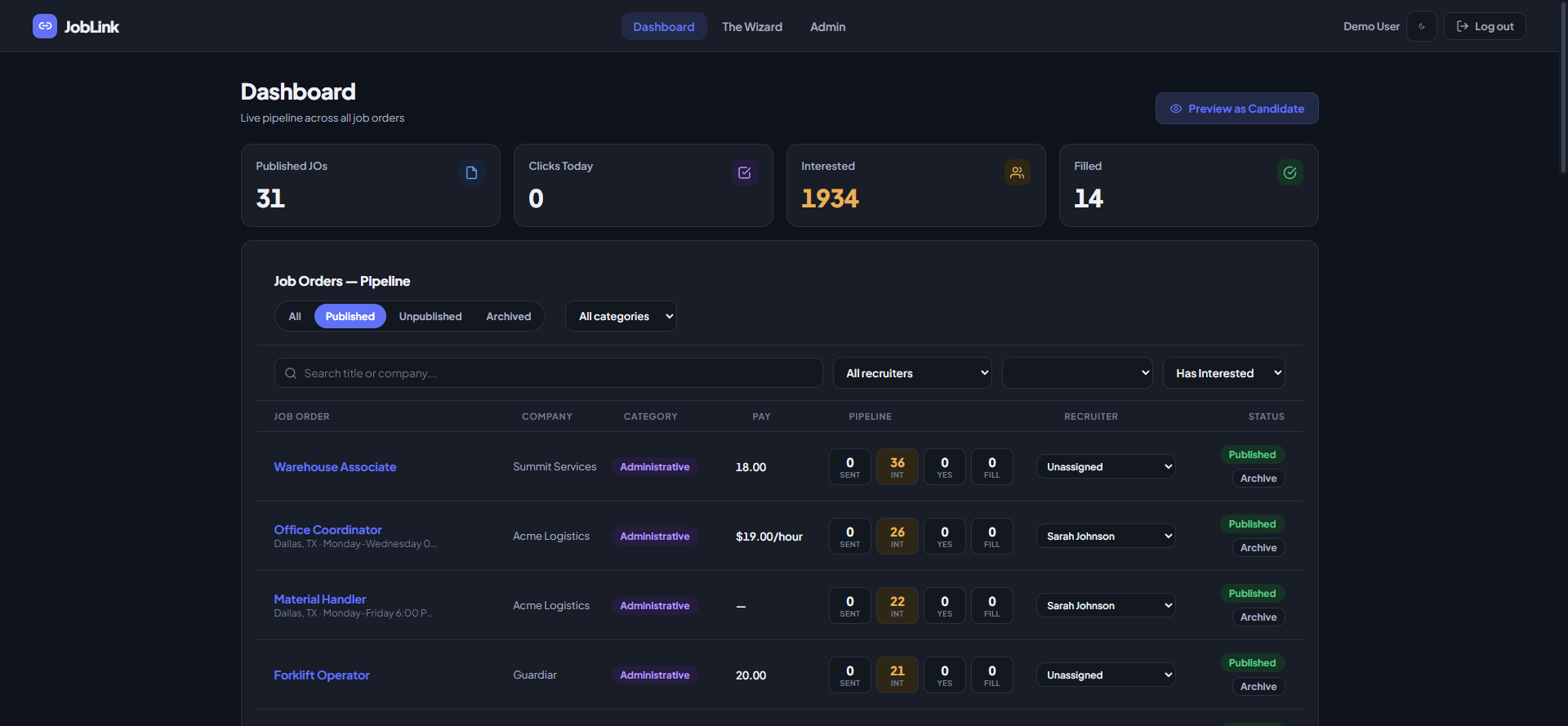Click the 22 INT box for Material Handler

pos(897,605)
